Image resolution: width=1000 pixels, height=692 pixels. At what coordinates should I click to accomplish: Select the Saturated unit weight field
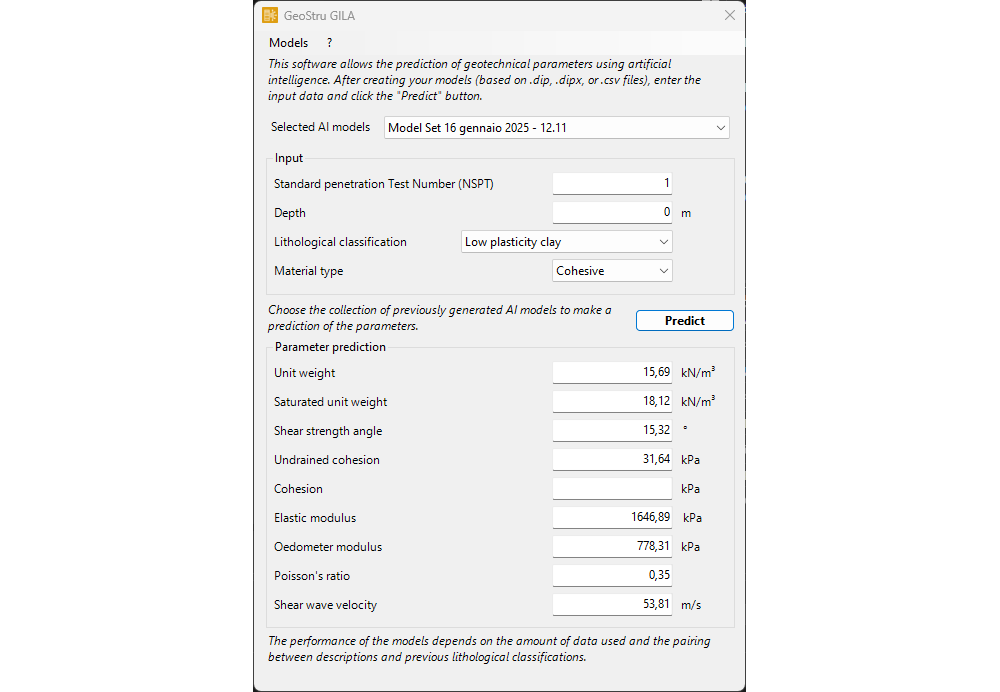[612, 402]
